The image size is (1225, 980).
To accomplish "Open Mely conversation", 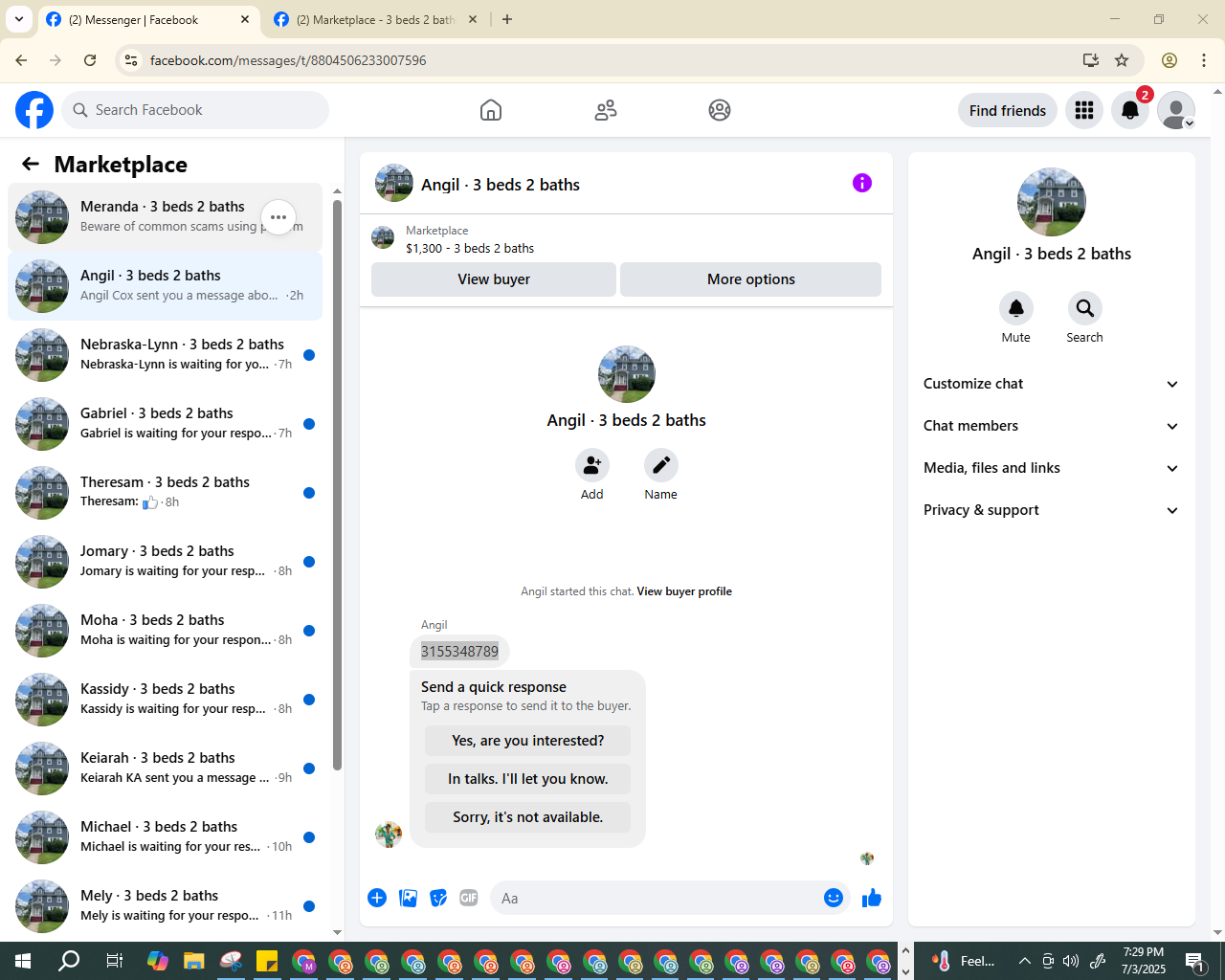I will click(165, 906).
